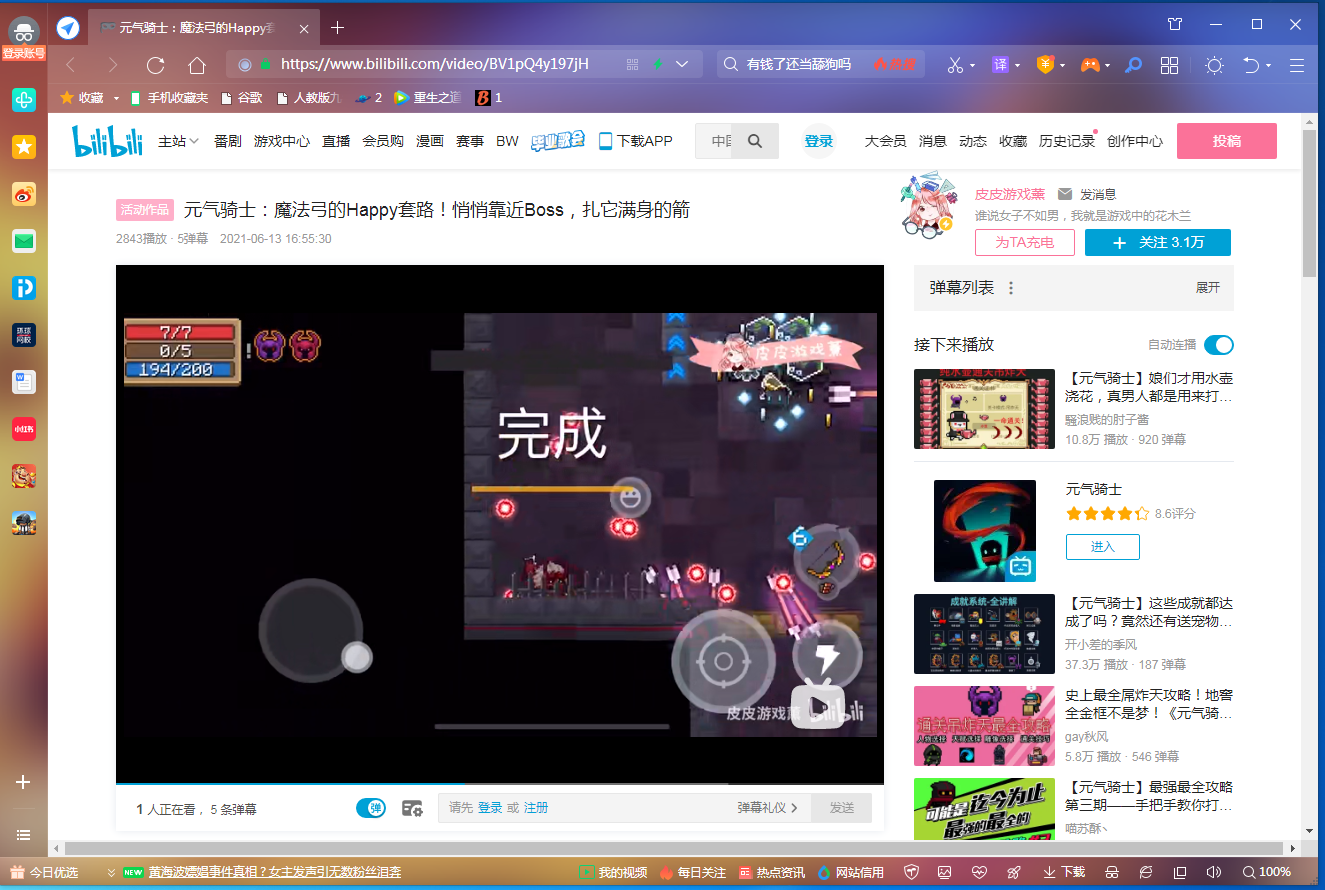
Task: Open the green mail sidebar app
Action: click(x=24, y=241)
